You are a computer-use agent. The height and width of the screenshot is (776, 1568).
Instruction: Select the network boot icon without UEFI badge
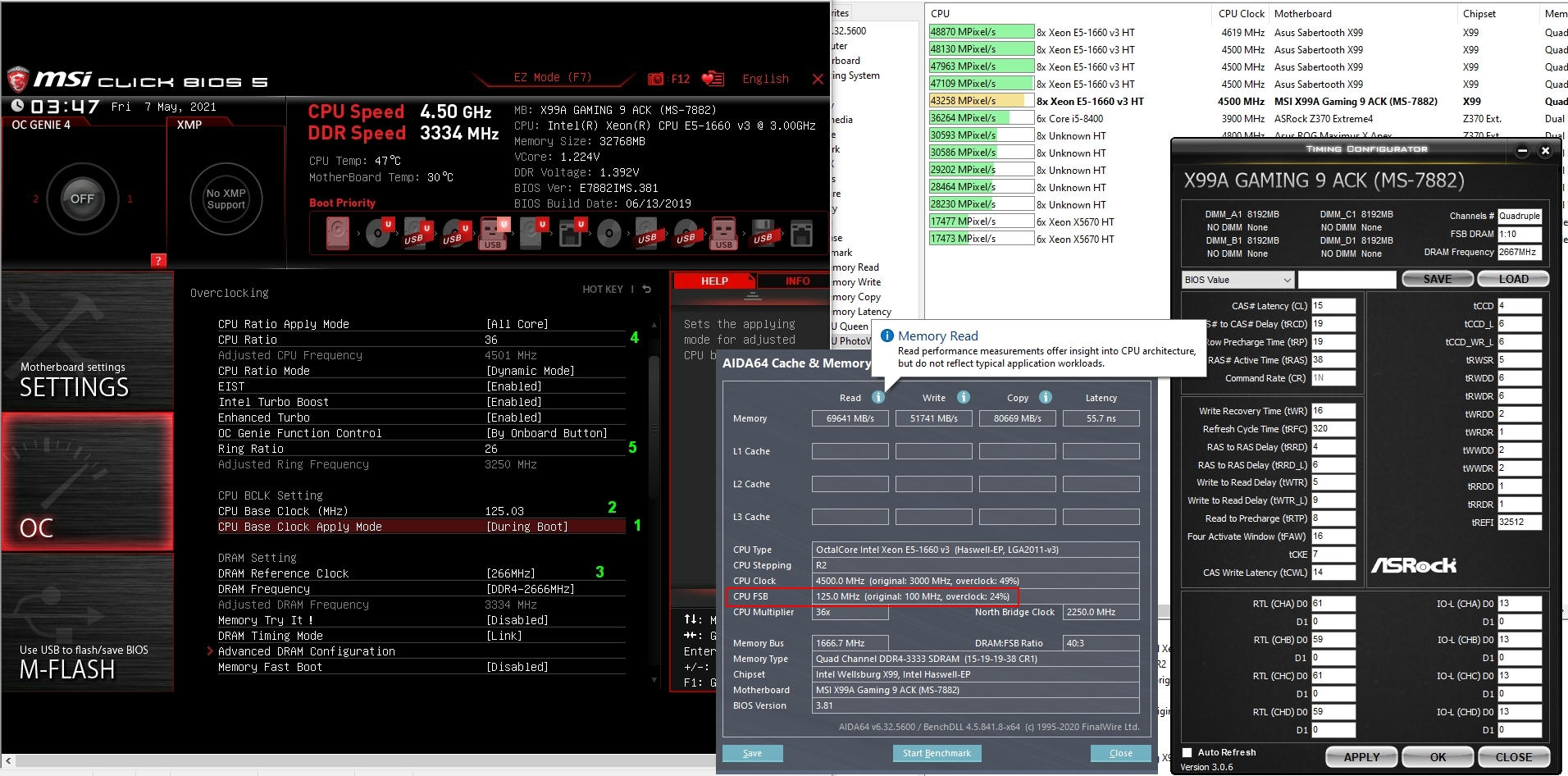(801, 234)
